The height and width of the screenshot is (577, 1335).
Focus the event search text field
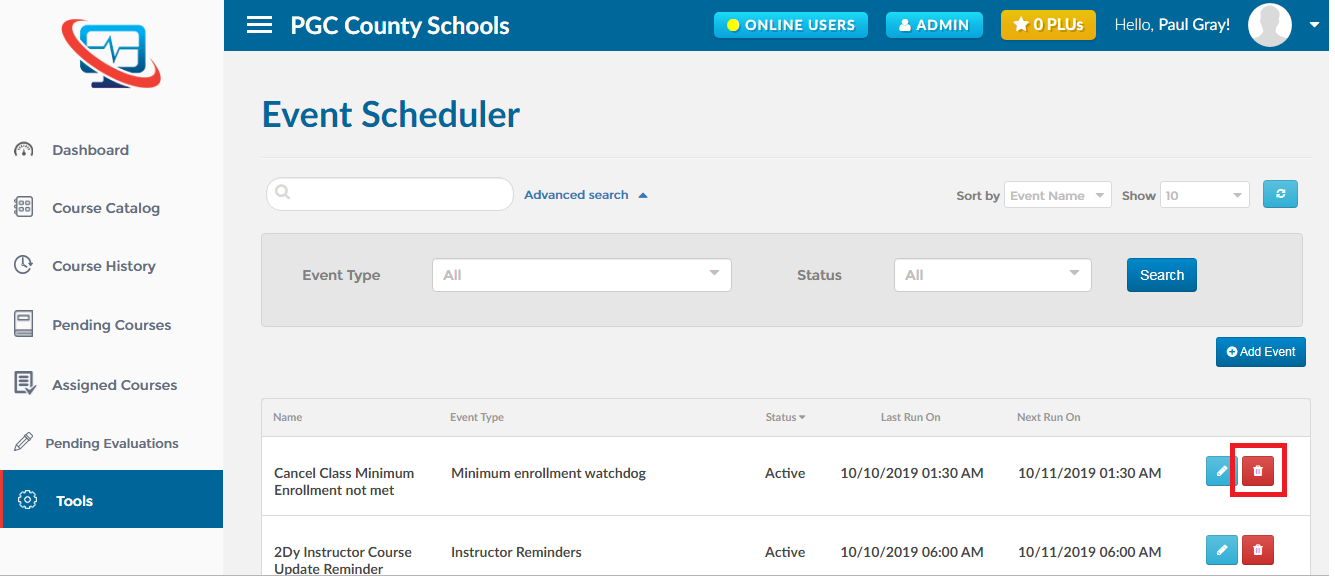[x=390, y=194]
